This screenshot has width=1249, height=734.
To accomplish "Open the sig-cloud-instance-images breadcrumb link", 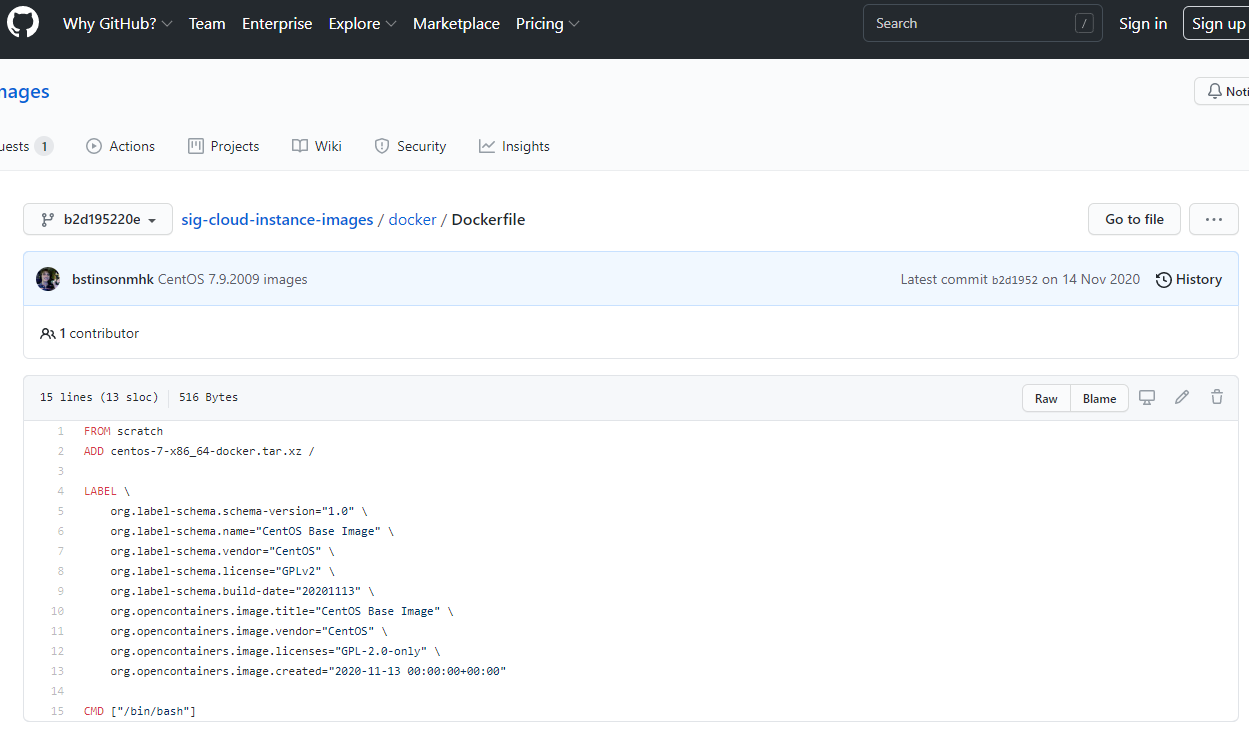I will (277, 219).
